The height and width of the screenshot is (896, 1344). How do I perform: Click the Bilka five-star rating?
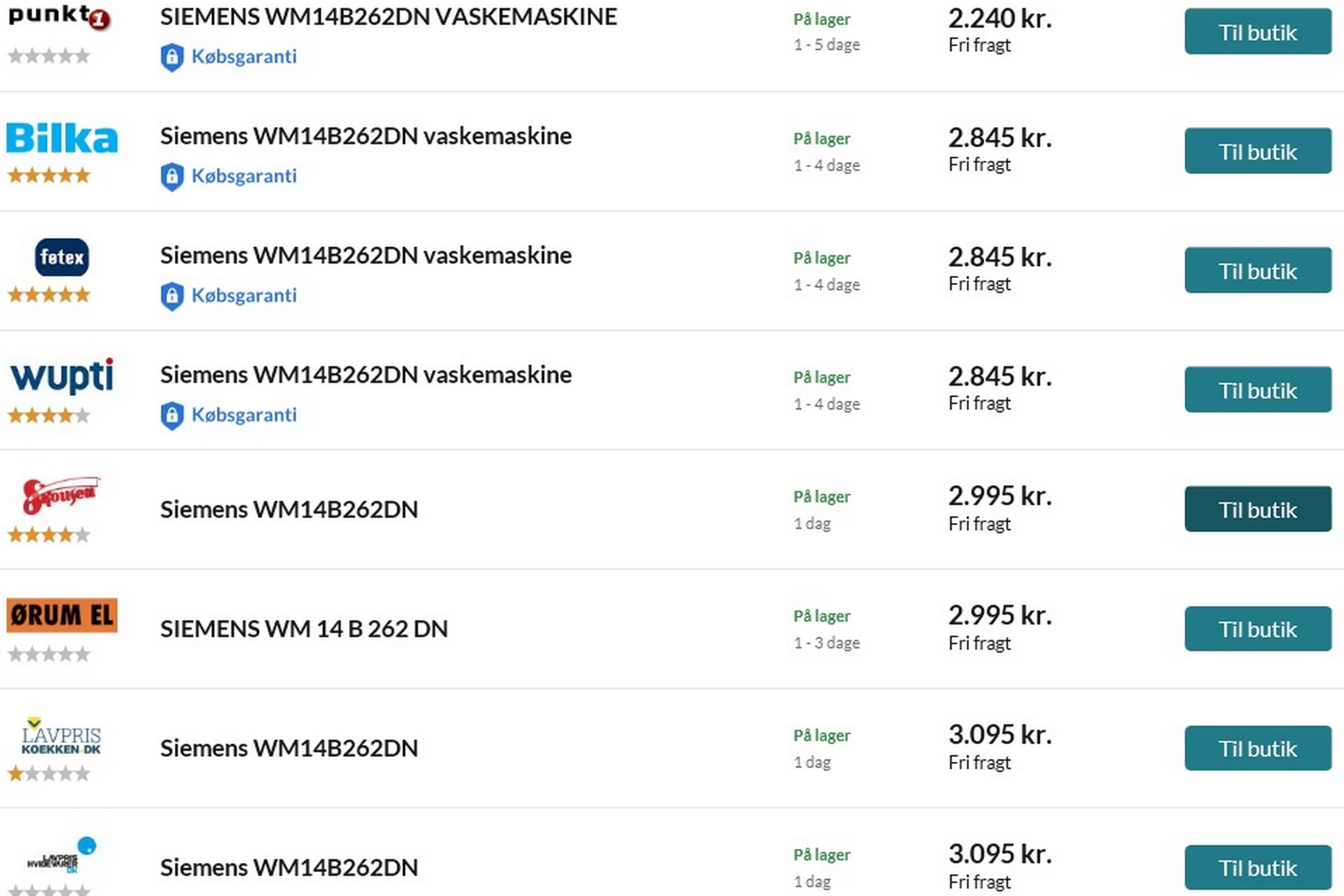(49, 175)
